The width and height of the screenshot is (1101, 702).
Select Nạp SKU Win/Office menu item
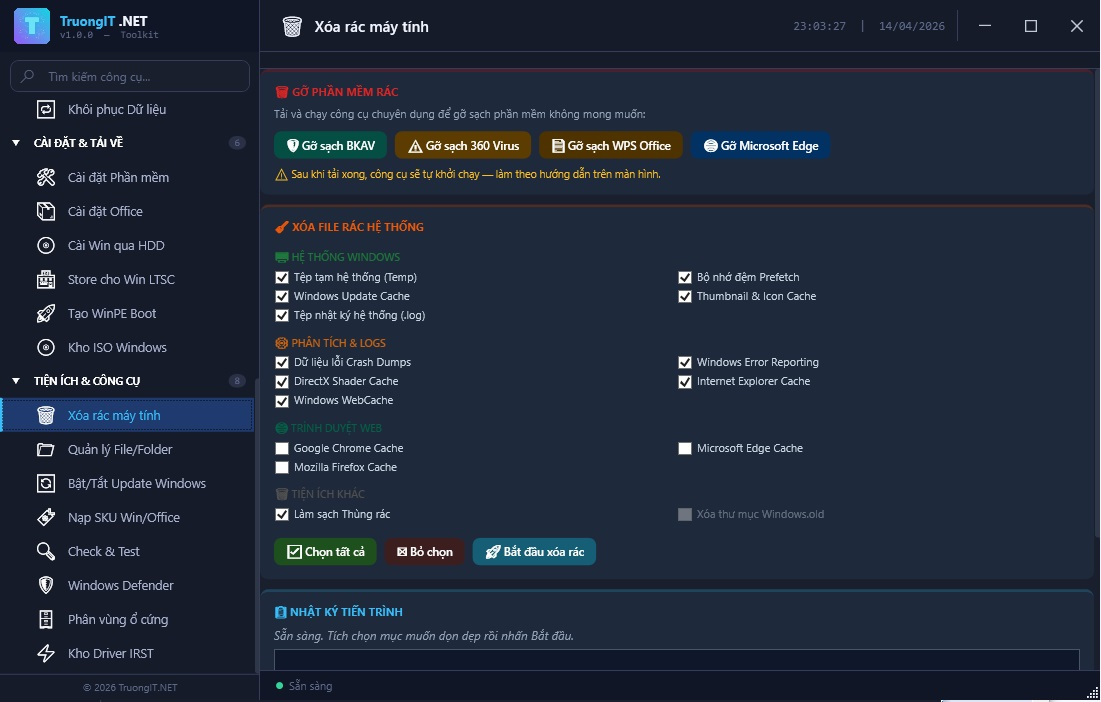click(123, 518)
